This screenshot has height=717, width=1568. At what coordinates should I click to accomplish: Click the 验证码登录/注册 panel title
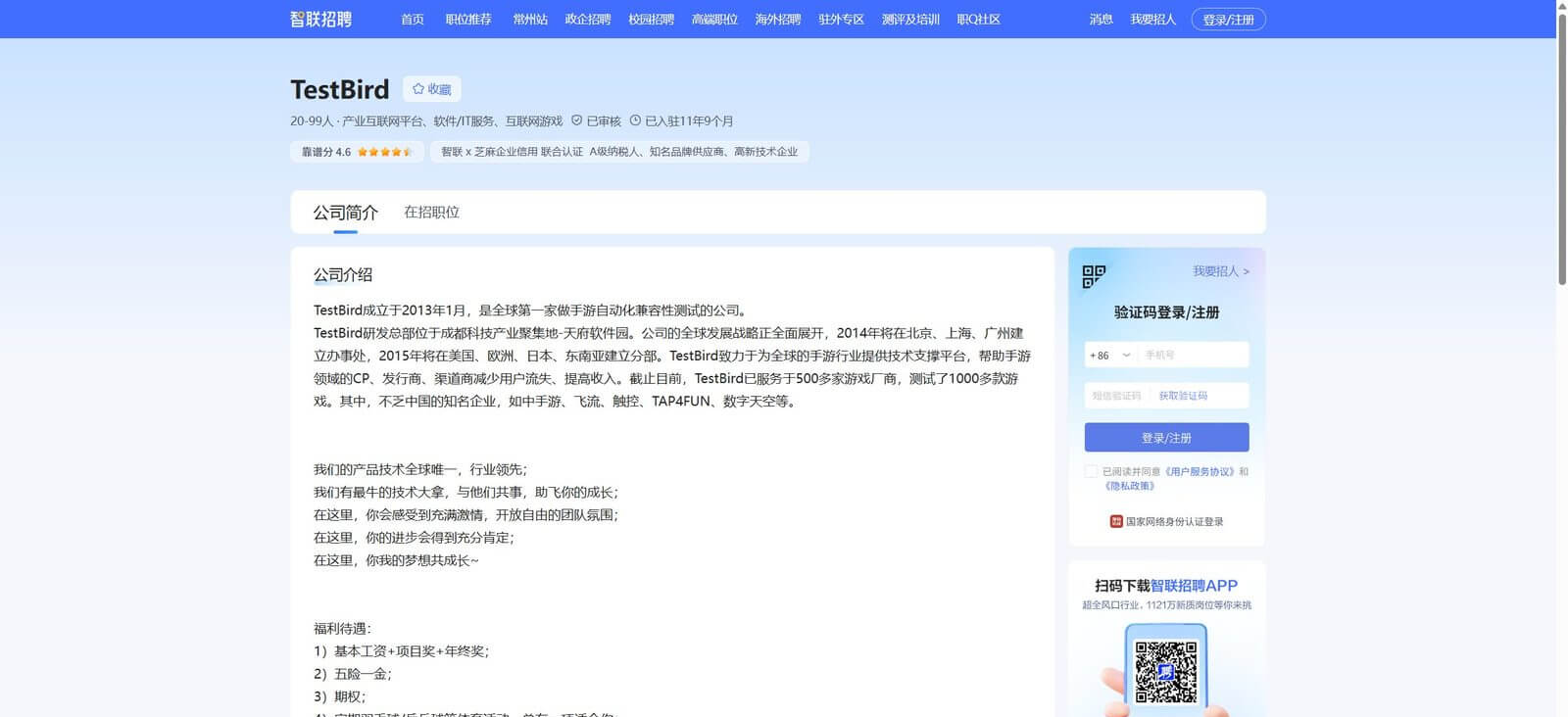click(1166, 312)
